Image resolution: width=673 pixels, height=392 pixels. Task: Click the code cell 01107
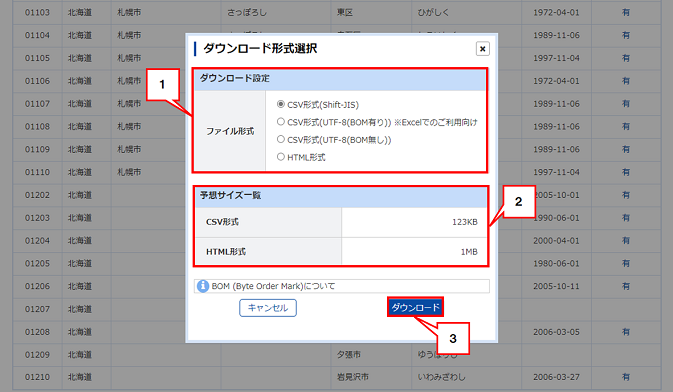[x=37, y=103]
